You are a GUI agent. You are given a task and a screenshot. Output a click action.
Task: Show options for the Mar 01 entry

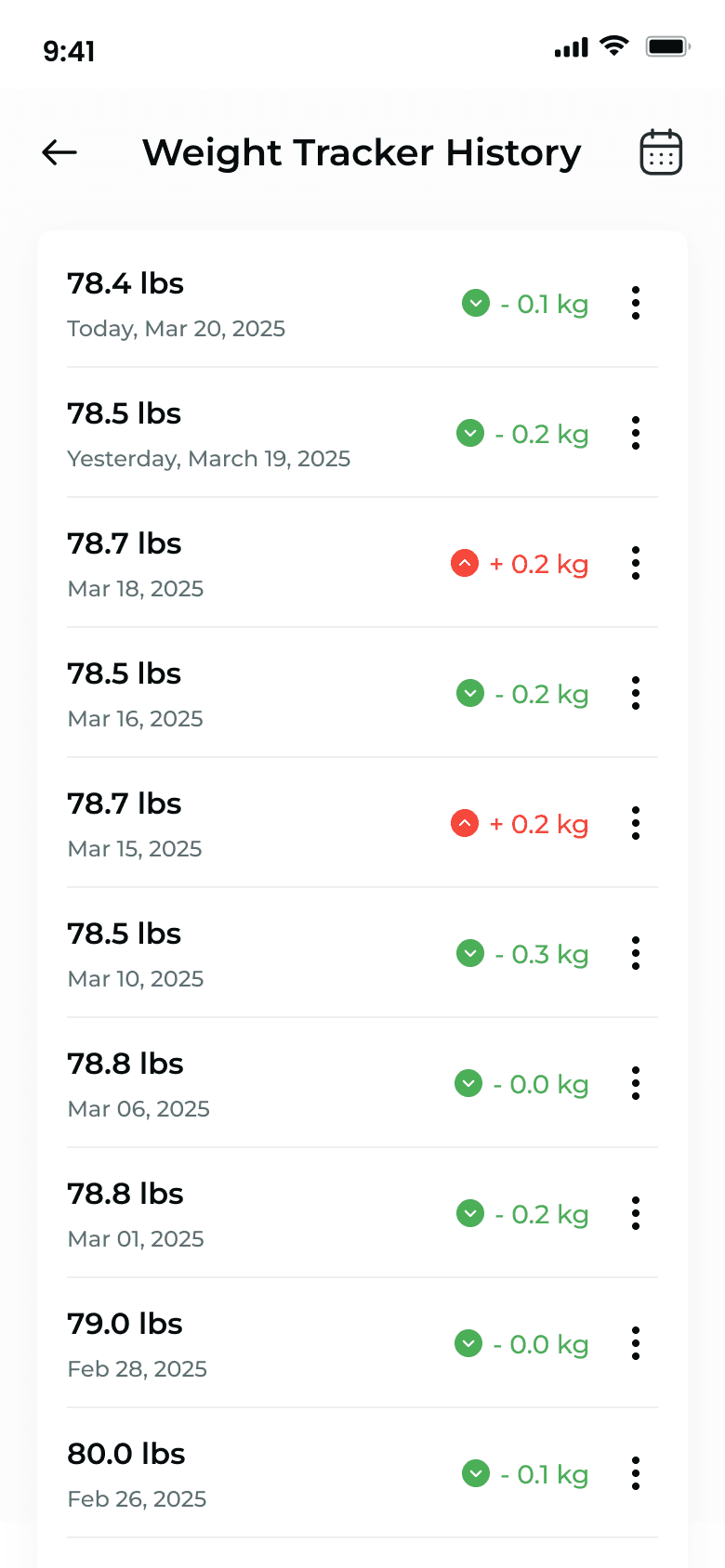(x=636, y=1213)
